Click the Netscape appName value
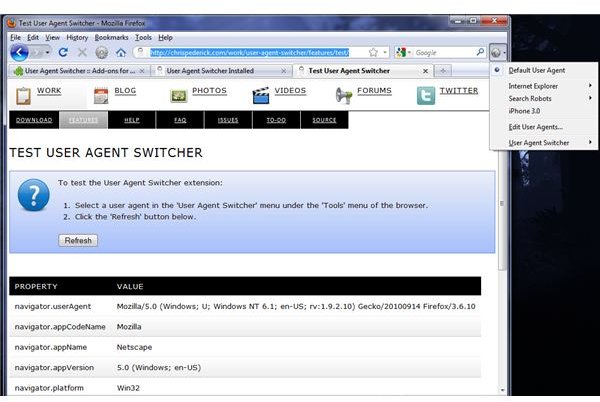Viewport: 600px width, 402px height. coord(134,347)
